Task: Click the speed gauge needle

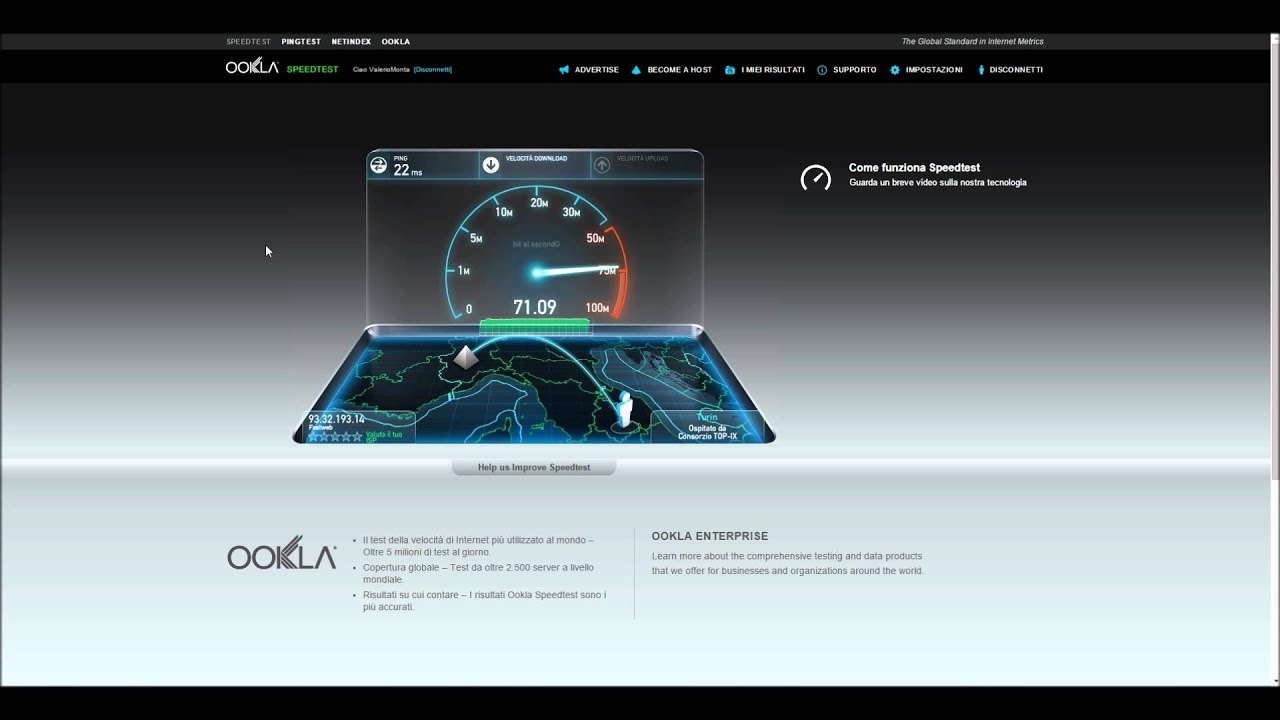Action: 578,270
